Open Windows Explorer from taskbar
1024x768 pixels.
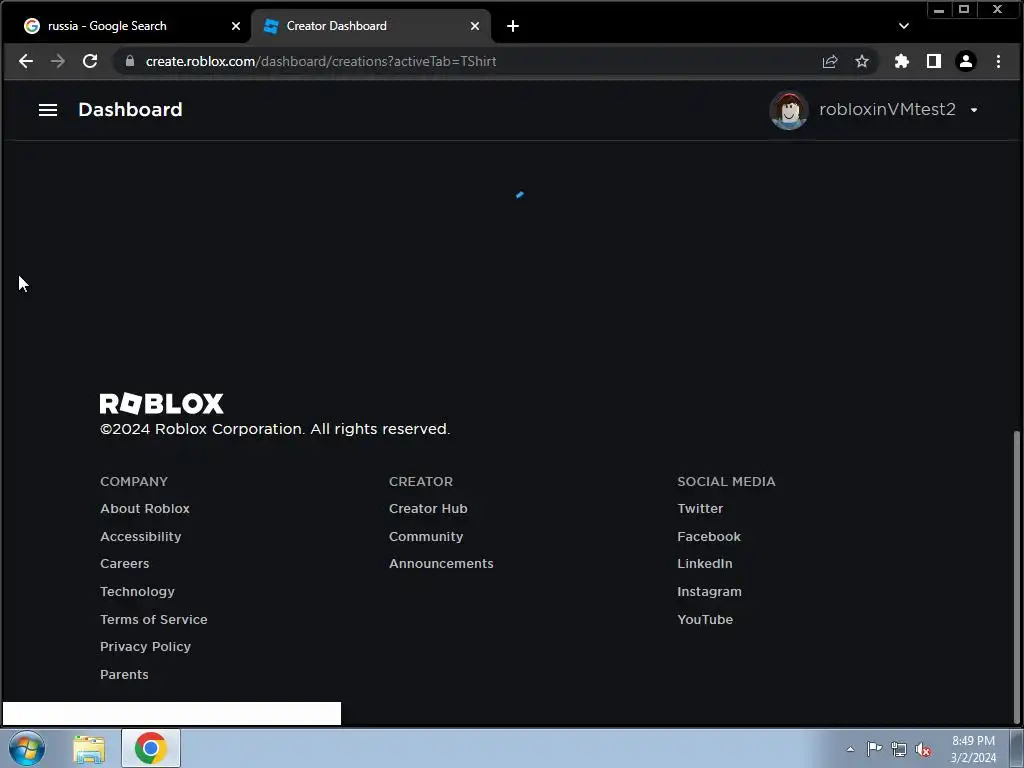coord(89,748)
